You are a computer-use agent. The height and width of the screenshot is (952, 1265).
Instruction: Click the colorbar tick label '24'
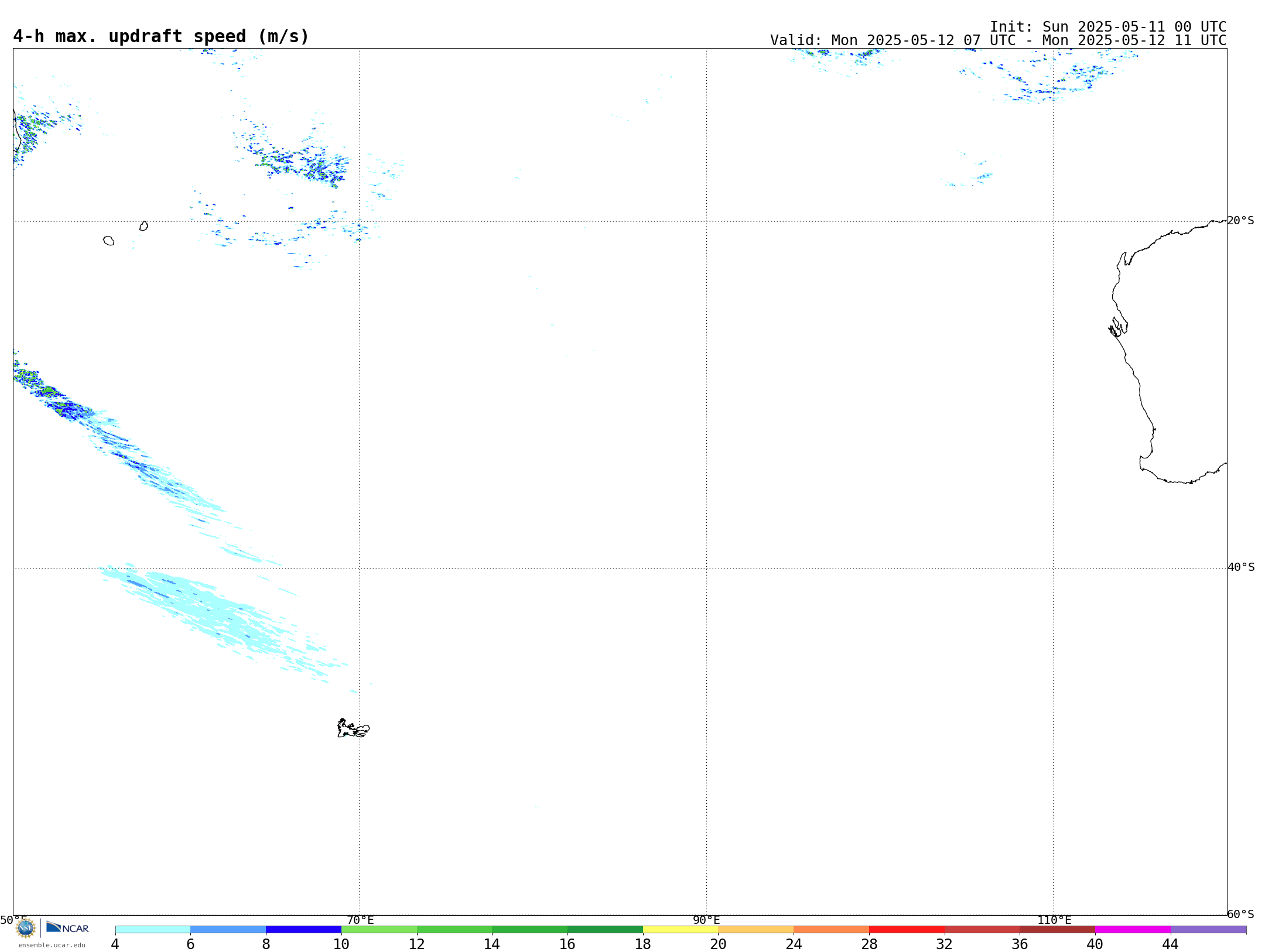point(794,944)
